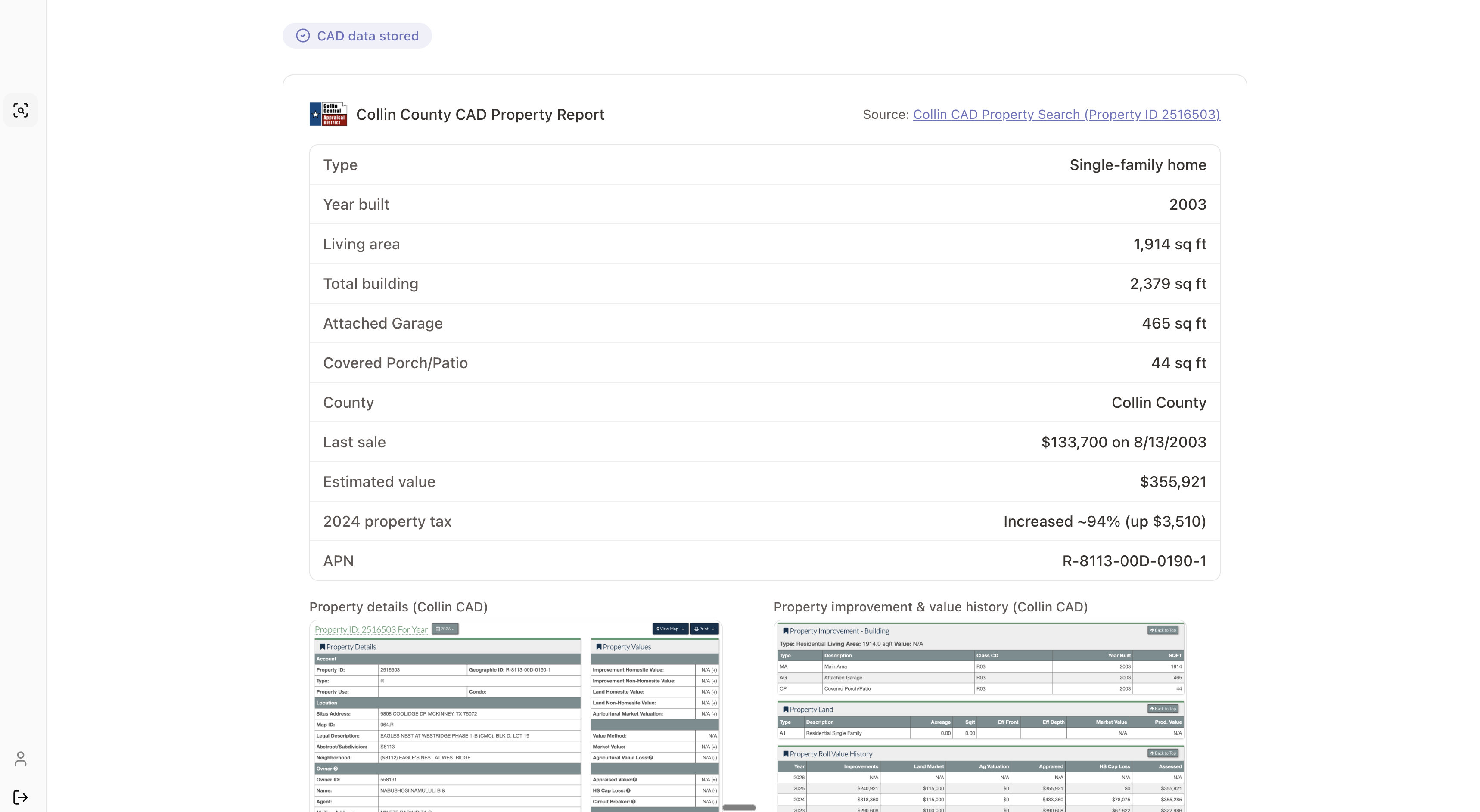
Task: Expand the Print dropdown
Action: 704,629
